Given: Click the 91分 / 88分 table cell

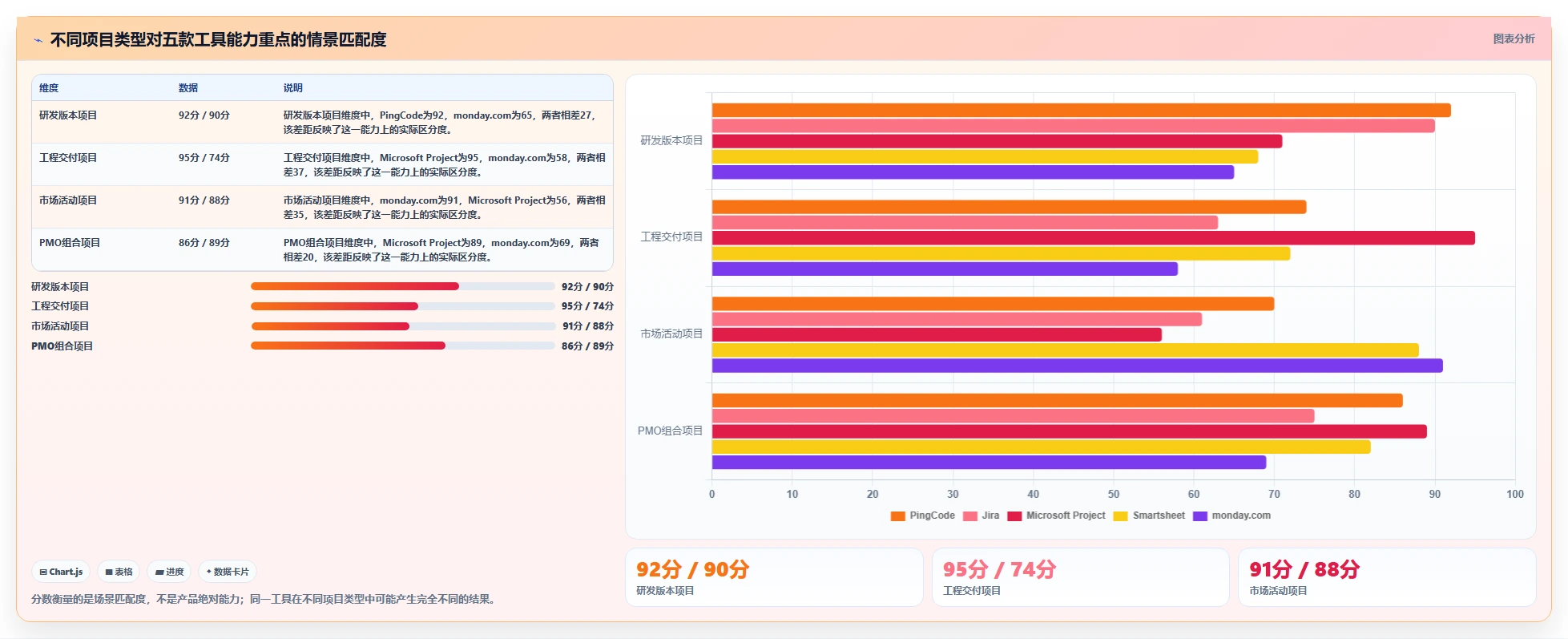Looking at the screenshot, I should tap(204, 200).
